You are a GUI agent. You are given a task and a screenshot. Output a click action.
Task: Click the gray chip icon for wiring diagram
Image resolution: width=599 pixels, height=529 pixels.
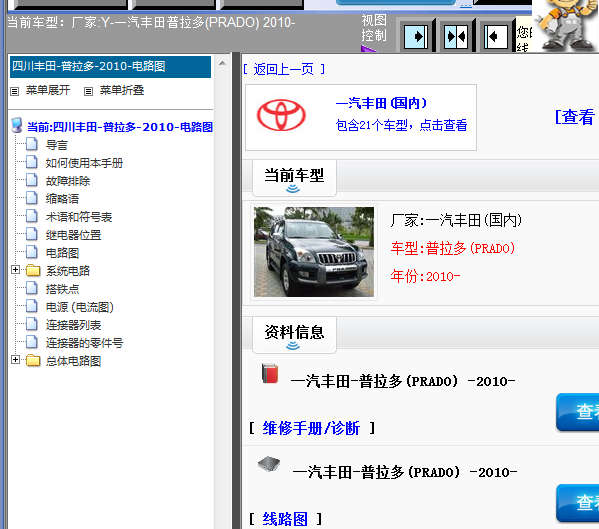tap(269, 464)
